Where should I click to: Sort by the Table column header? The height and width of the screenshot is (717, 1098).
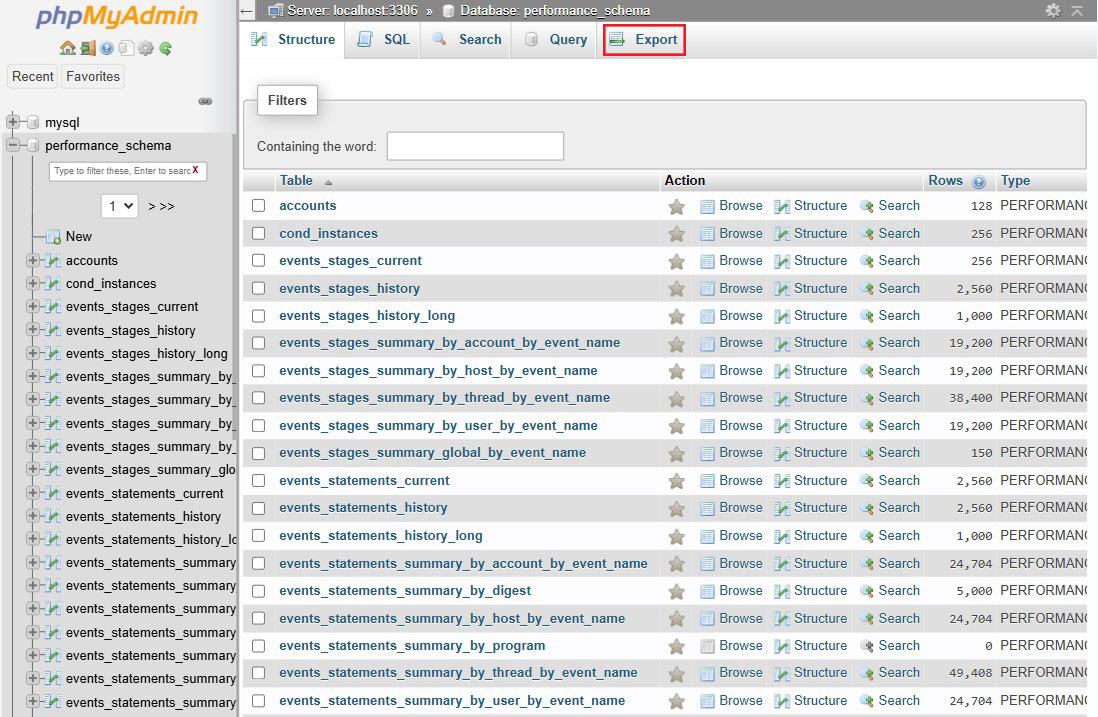coord(296,181)
